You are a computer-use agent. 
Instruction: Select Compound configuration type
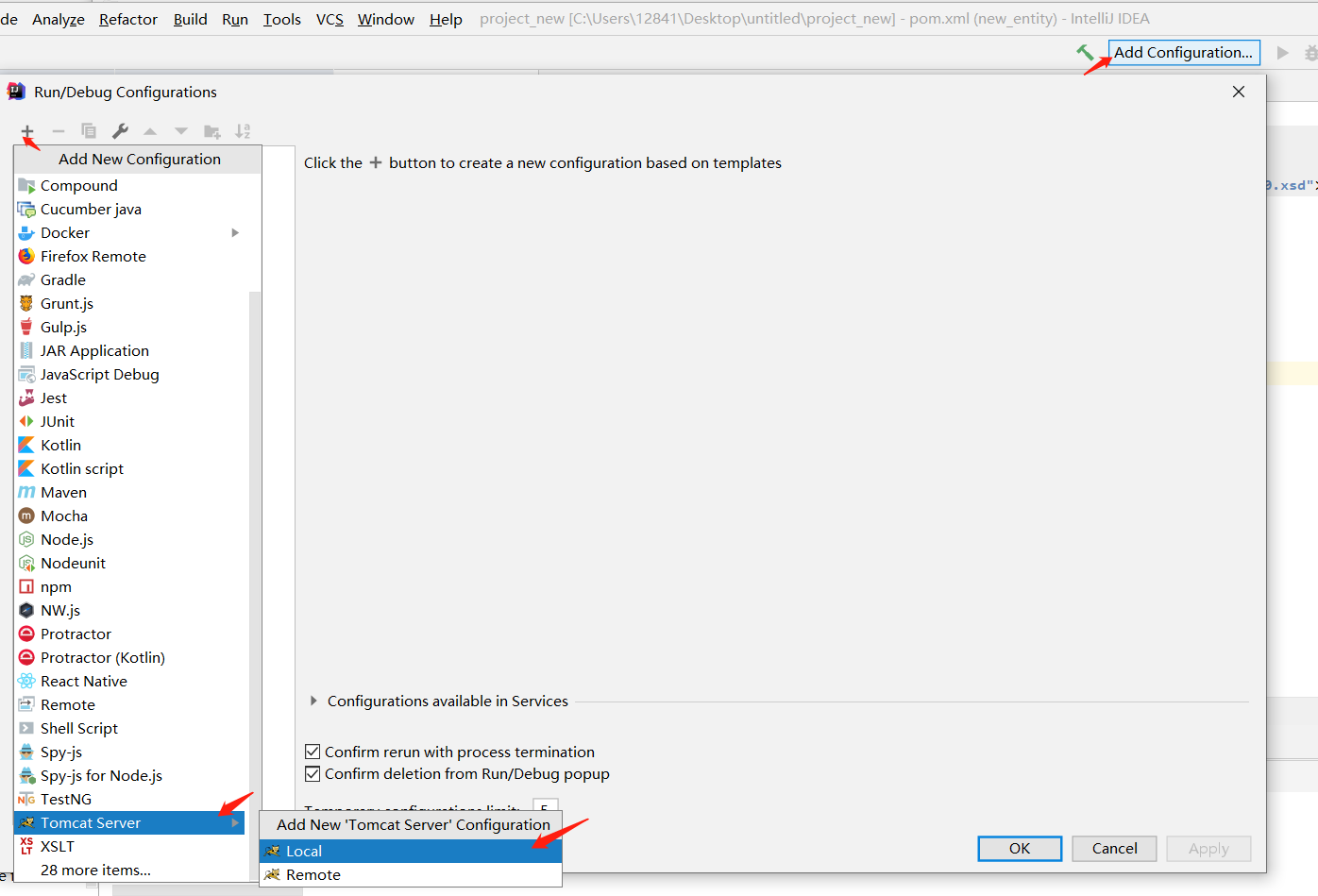pos(129,185)
